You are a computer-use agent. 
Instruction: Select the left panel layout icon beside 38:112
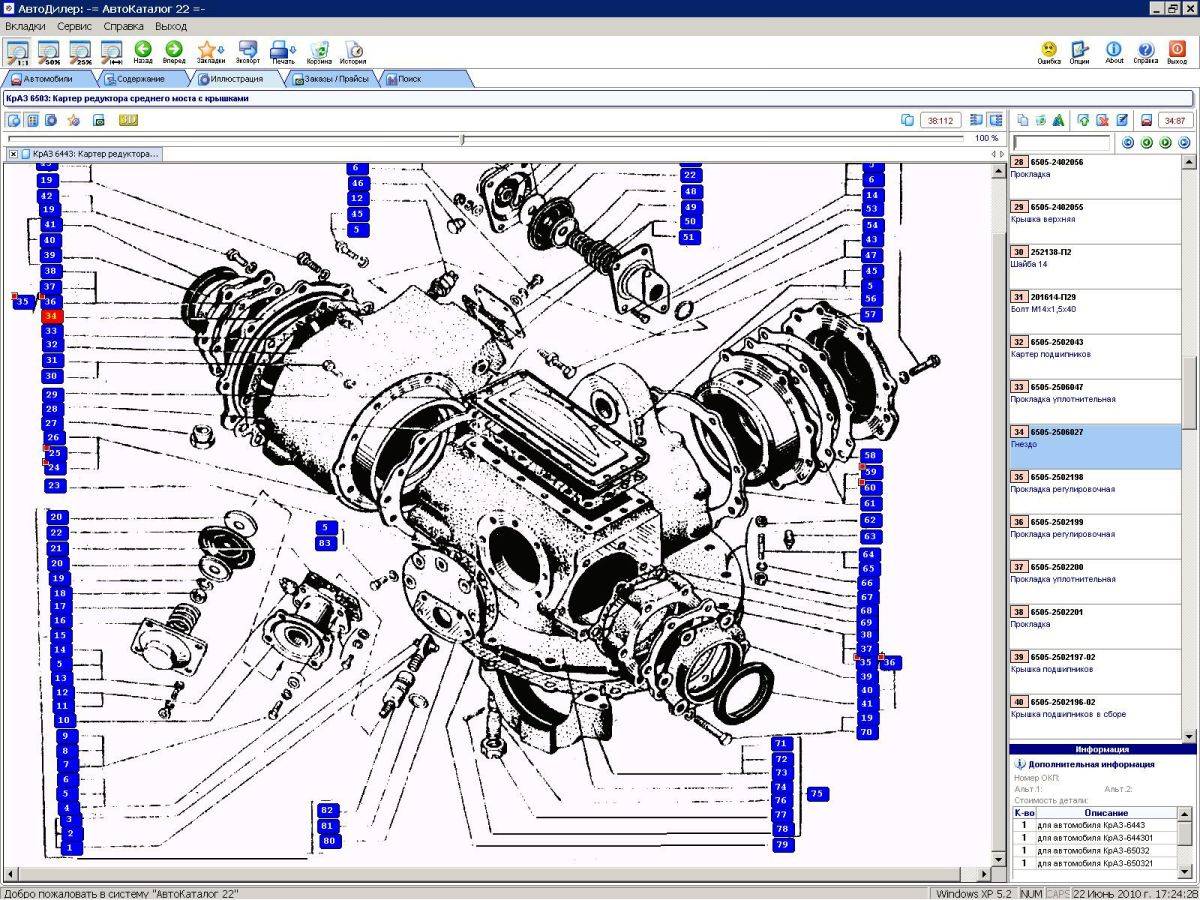tap(978, 120)
